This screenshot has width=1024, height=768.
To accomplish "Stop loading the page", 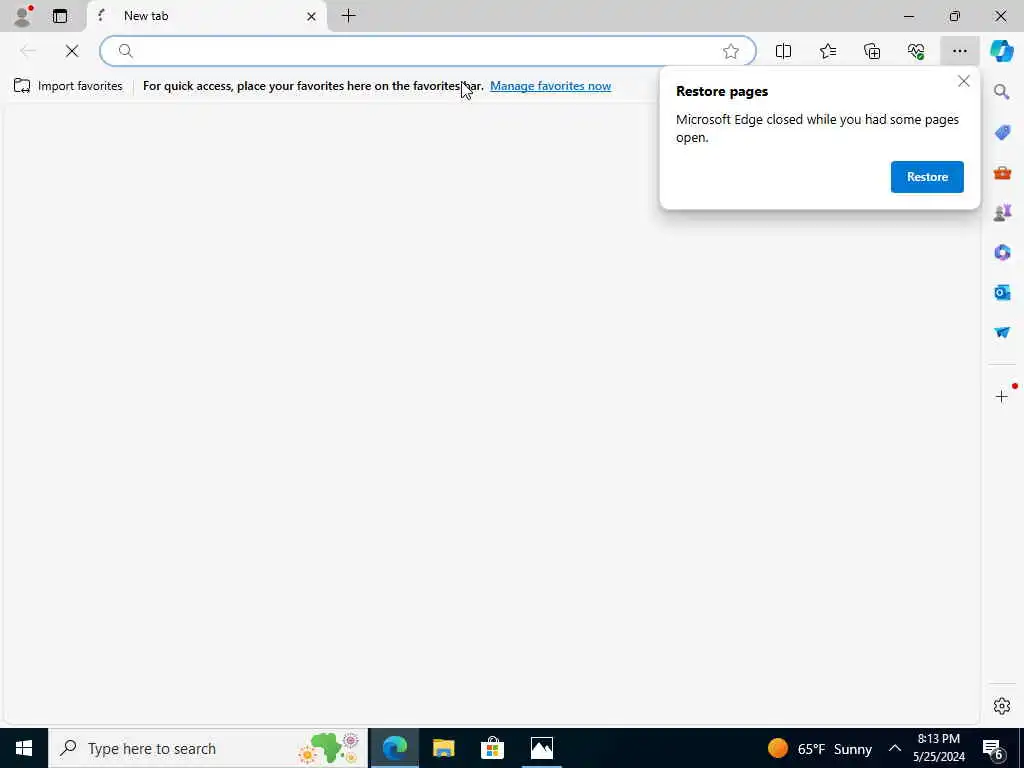I will coord(72,51).
